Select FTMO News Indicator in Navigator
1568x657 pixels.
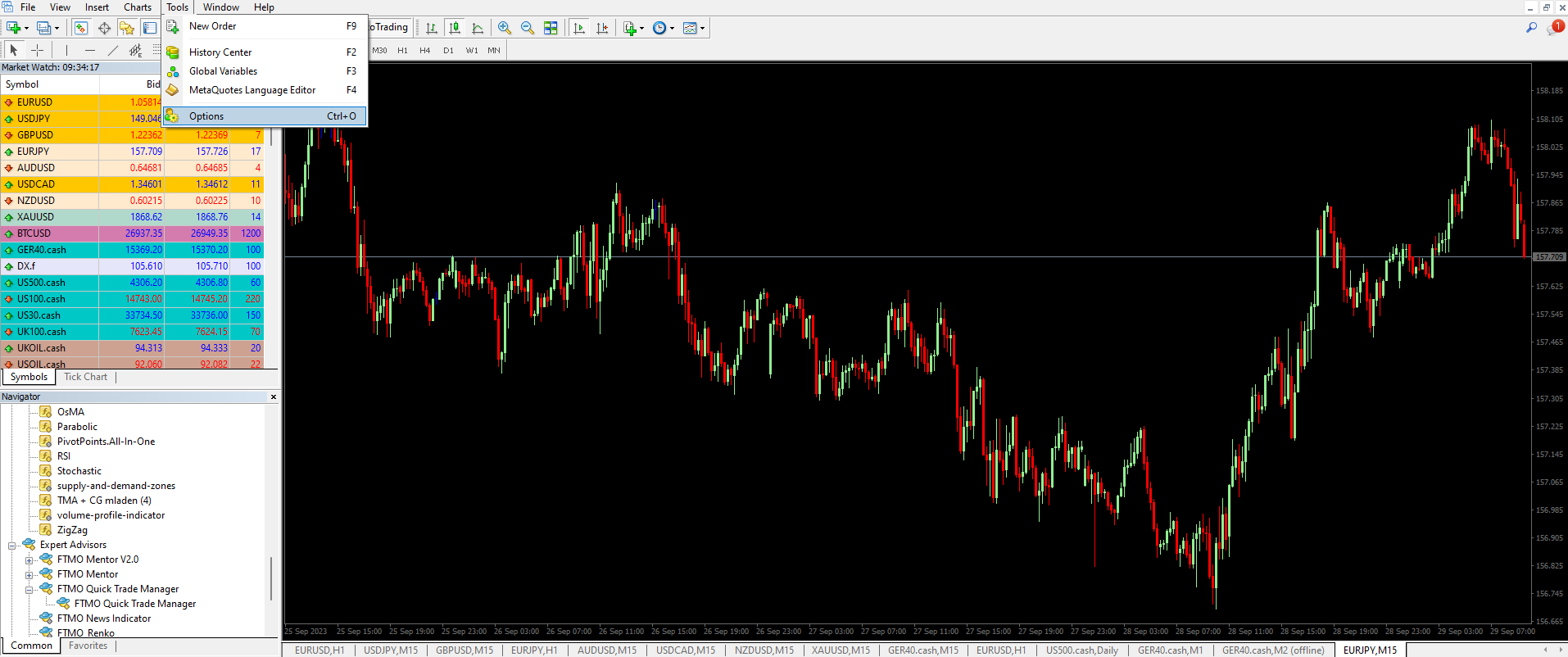point(103,618)
